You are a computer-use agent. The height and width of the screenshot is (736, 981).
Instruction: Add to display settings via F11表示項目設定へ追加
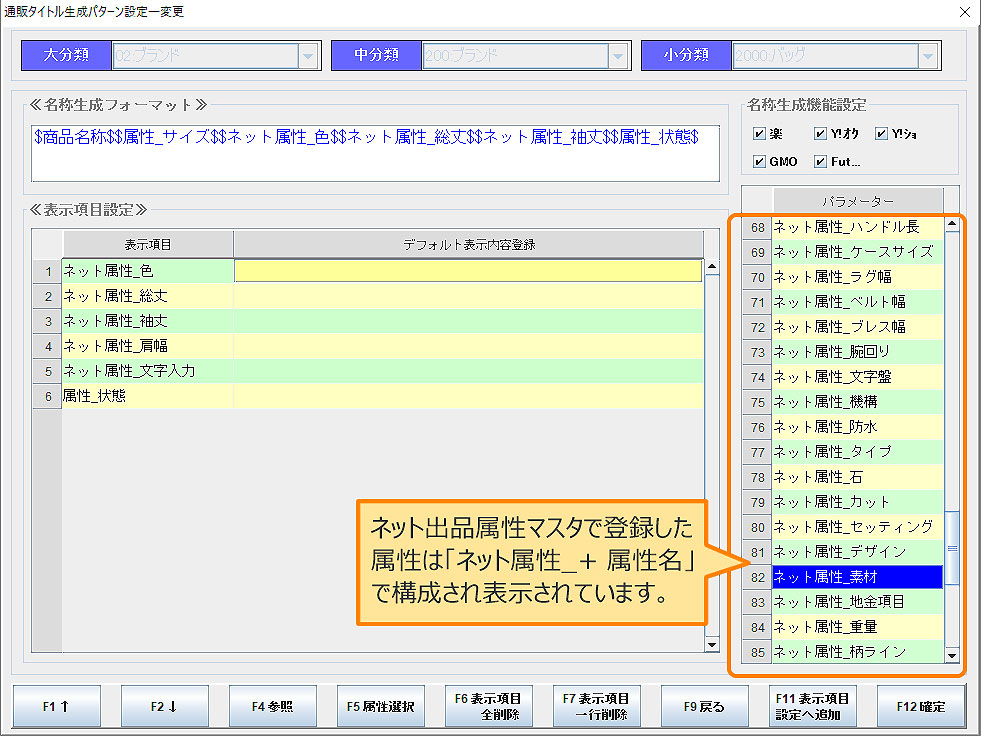[x=810, y=705]
